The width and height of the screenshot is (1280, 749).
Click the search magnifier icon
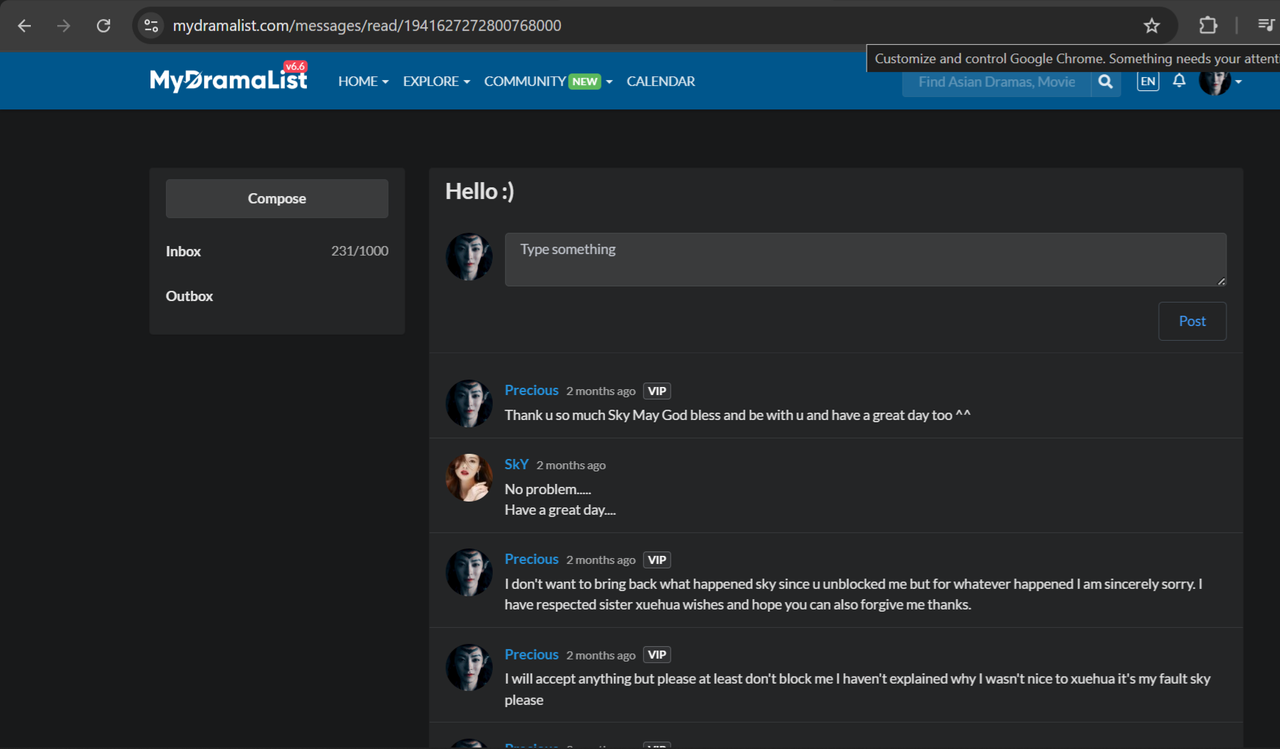tap(1105, 83)
